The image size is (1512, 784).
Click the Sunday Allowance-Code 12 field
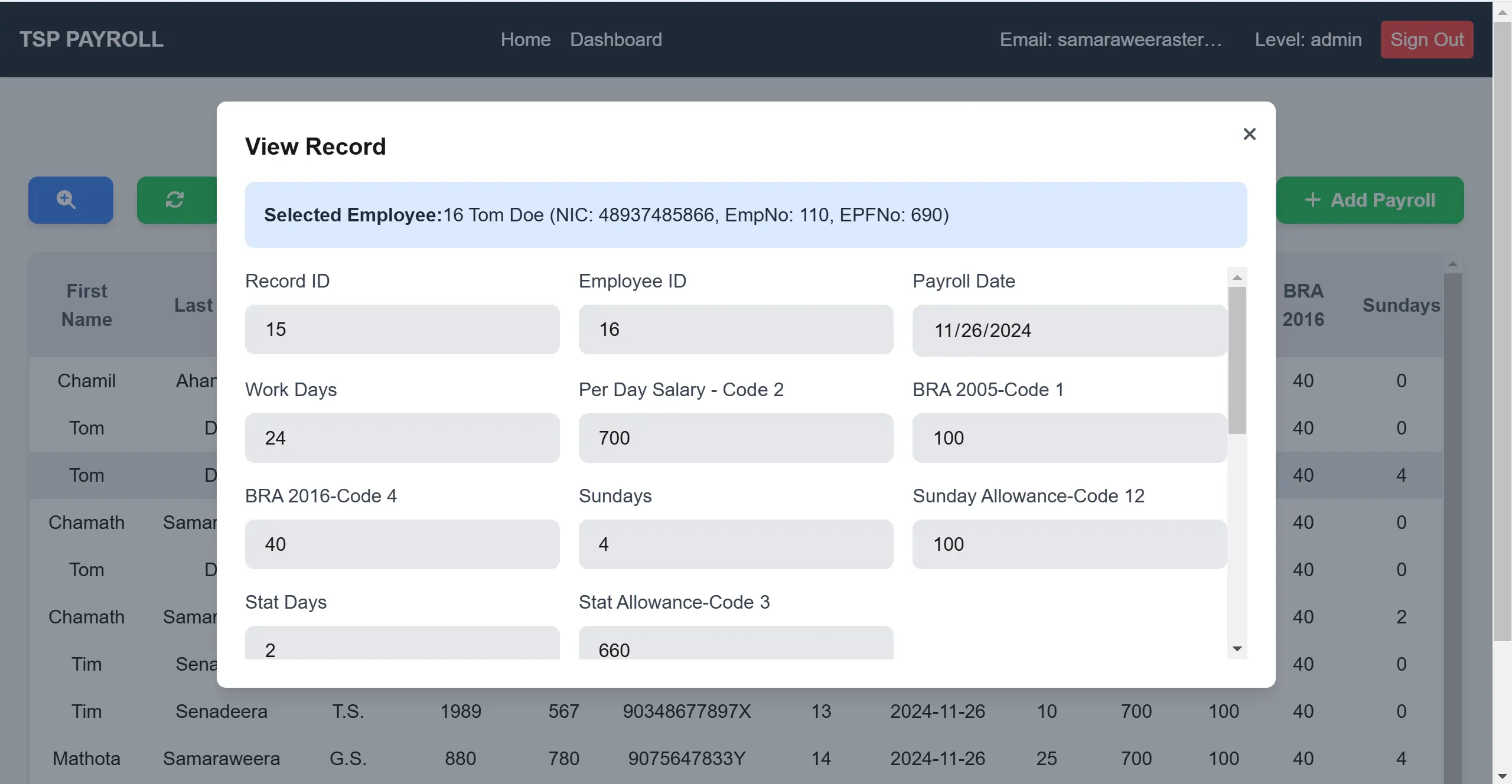pos(1068,544)
